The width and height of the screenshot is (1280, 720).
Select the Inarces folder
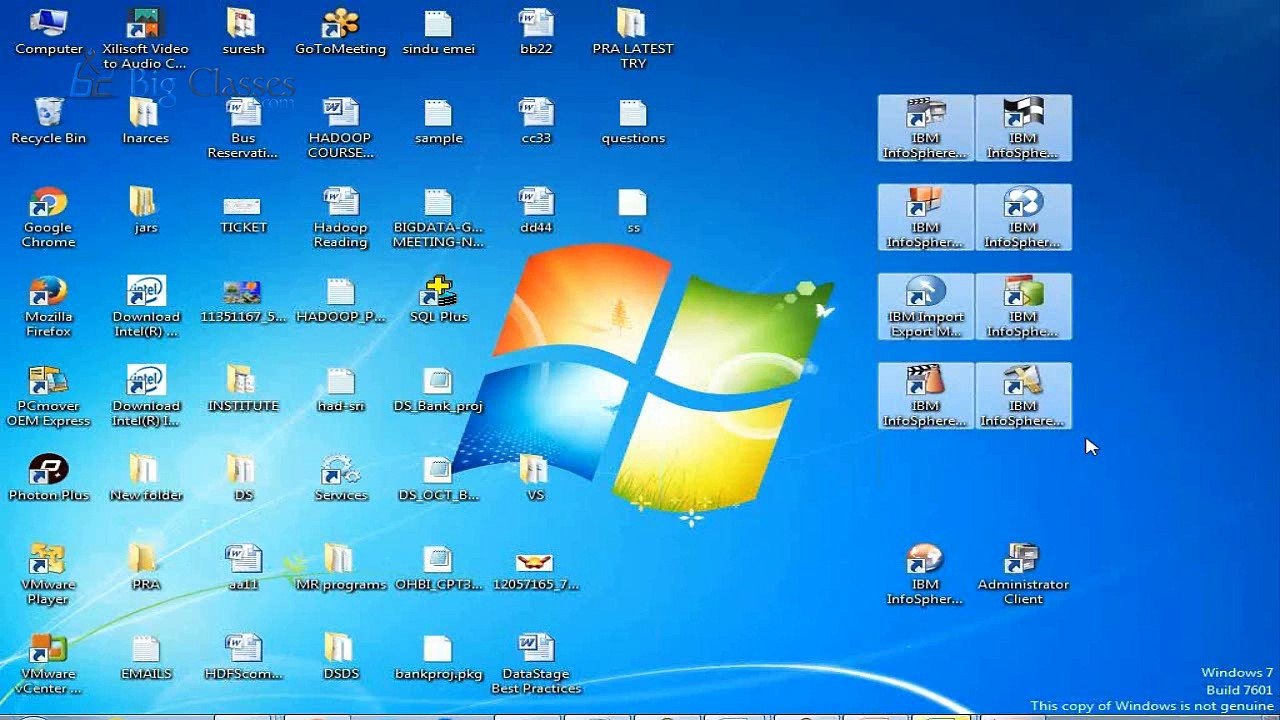(x=145, y=122)
